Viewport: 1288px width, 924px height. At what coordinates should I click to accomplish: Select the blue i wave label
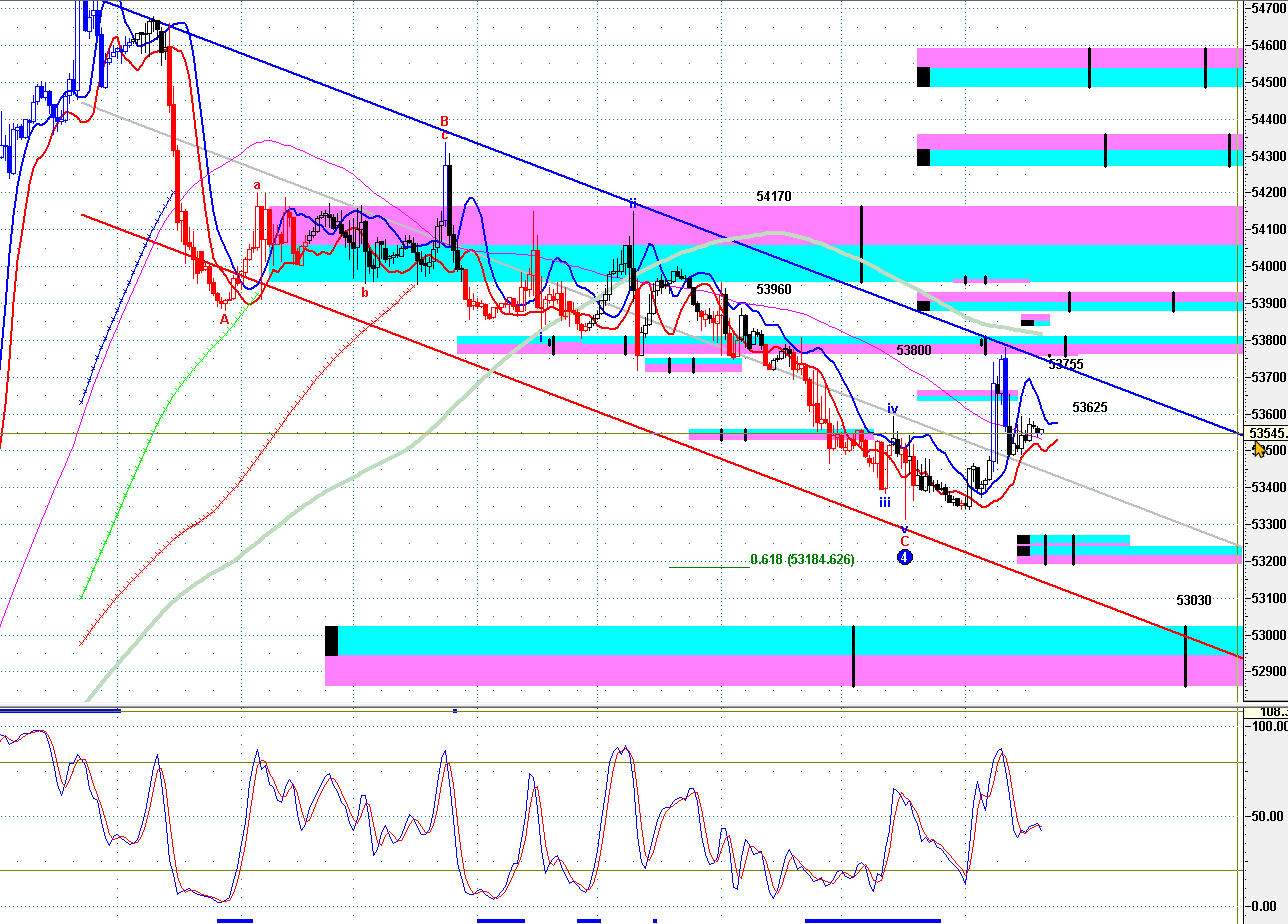tap(541, 338)
